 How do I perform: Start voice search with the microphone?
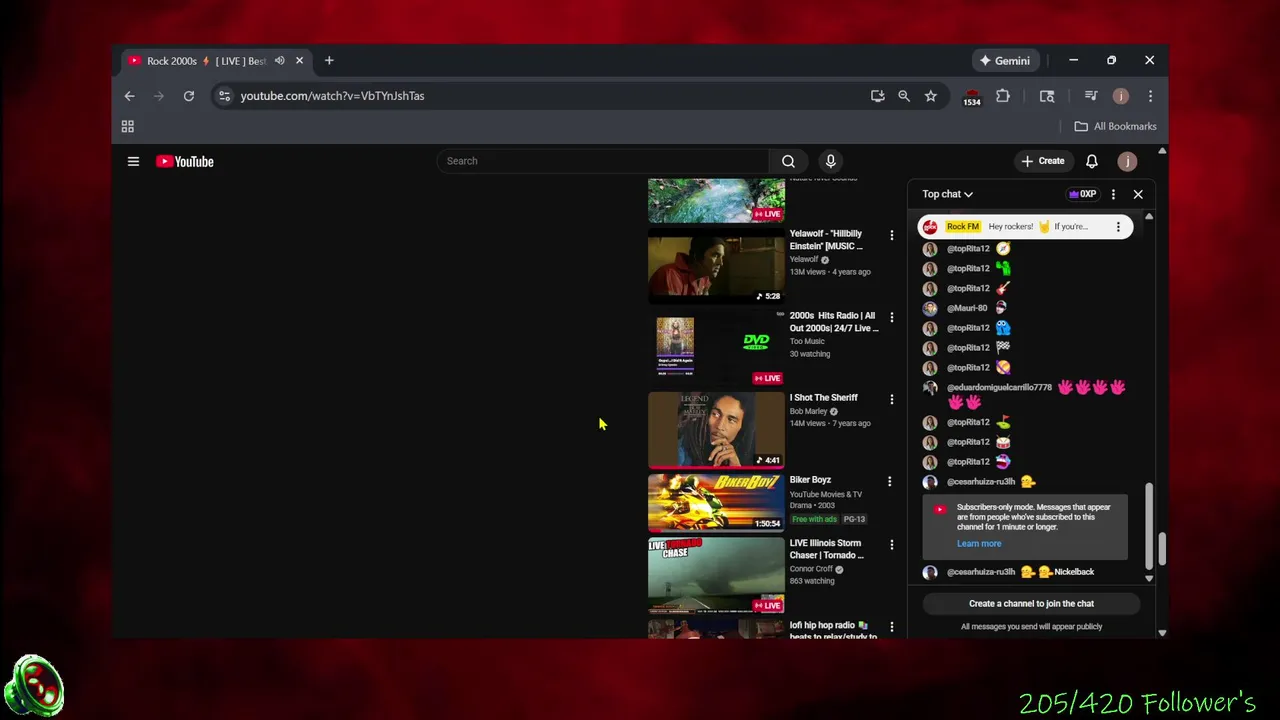(830, 161)
